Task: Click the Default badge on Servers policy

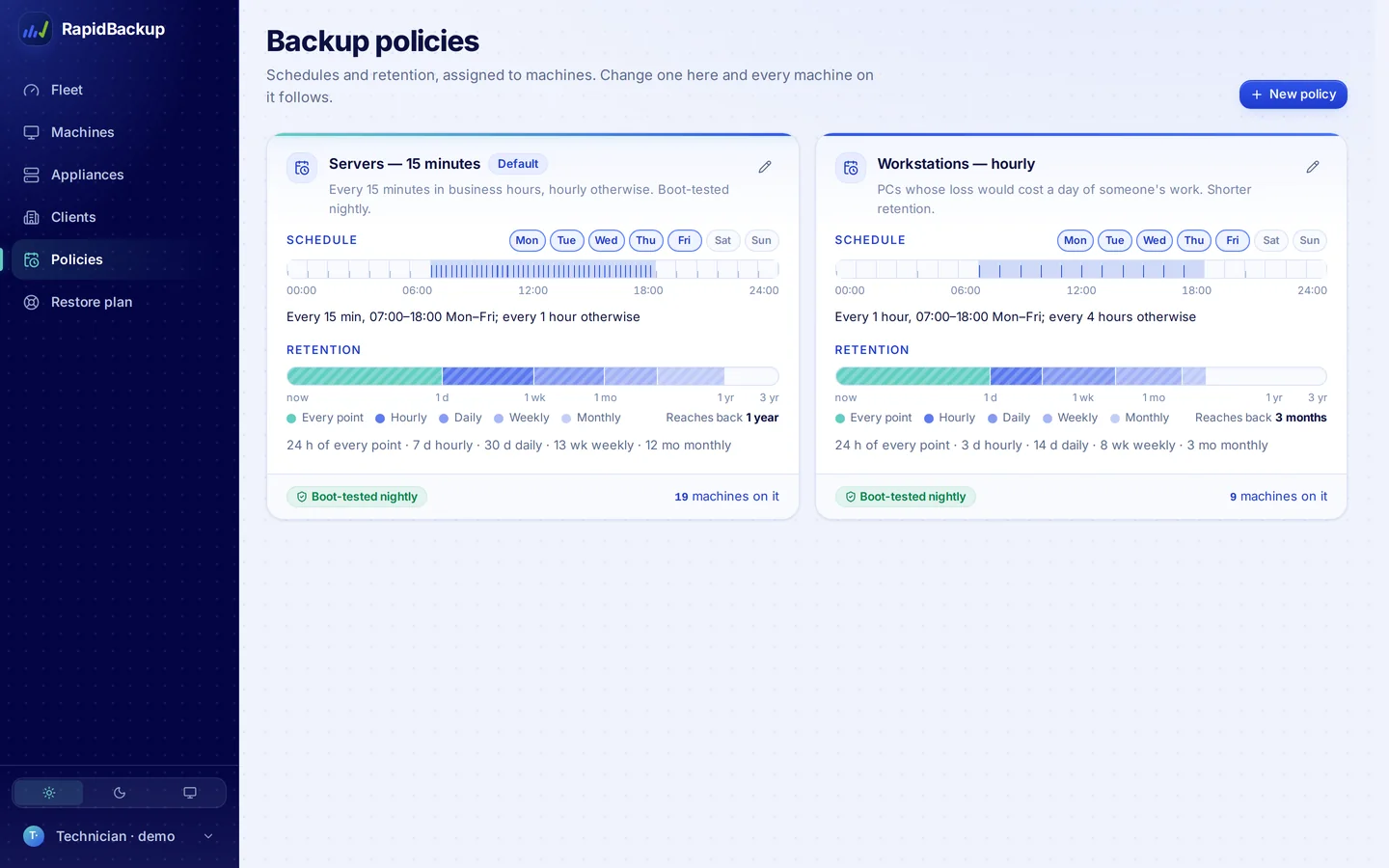Action: [518, 164]
